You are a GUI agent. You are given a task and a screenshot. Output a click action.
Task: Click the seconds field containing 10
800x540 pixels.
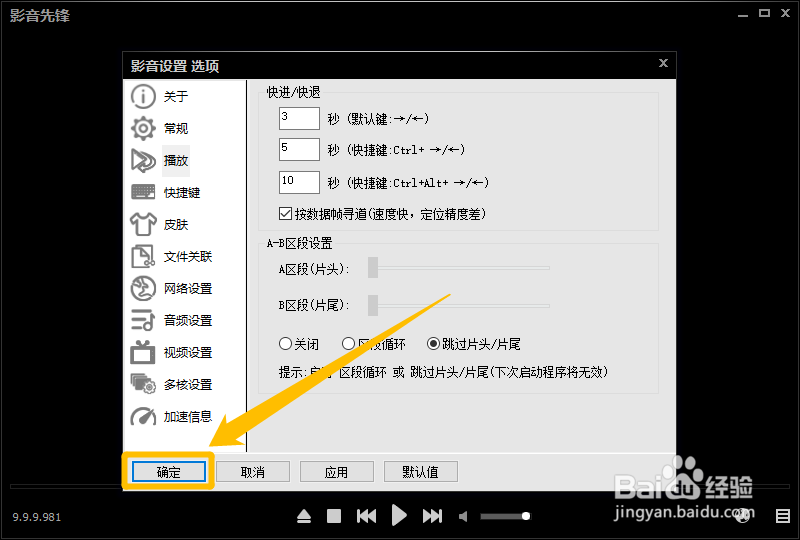(x=299, y=182)
